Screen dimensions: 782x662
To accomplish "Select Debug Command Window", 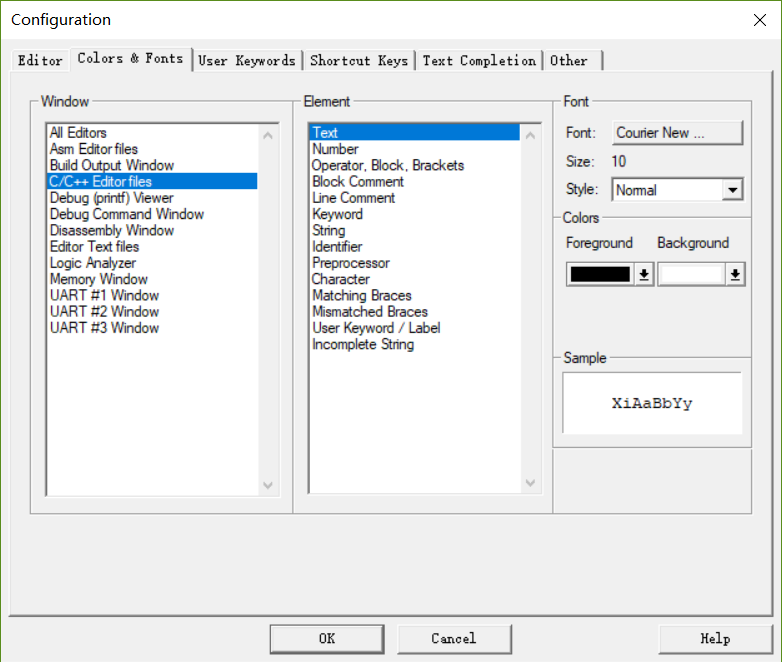I will [x=152, y=214].
